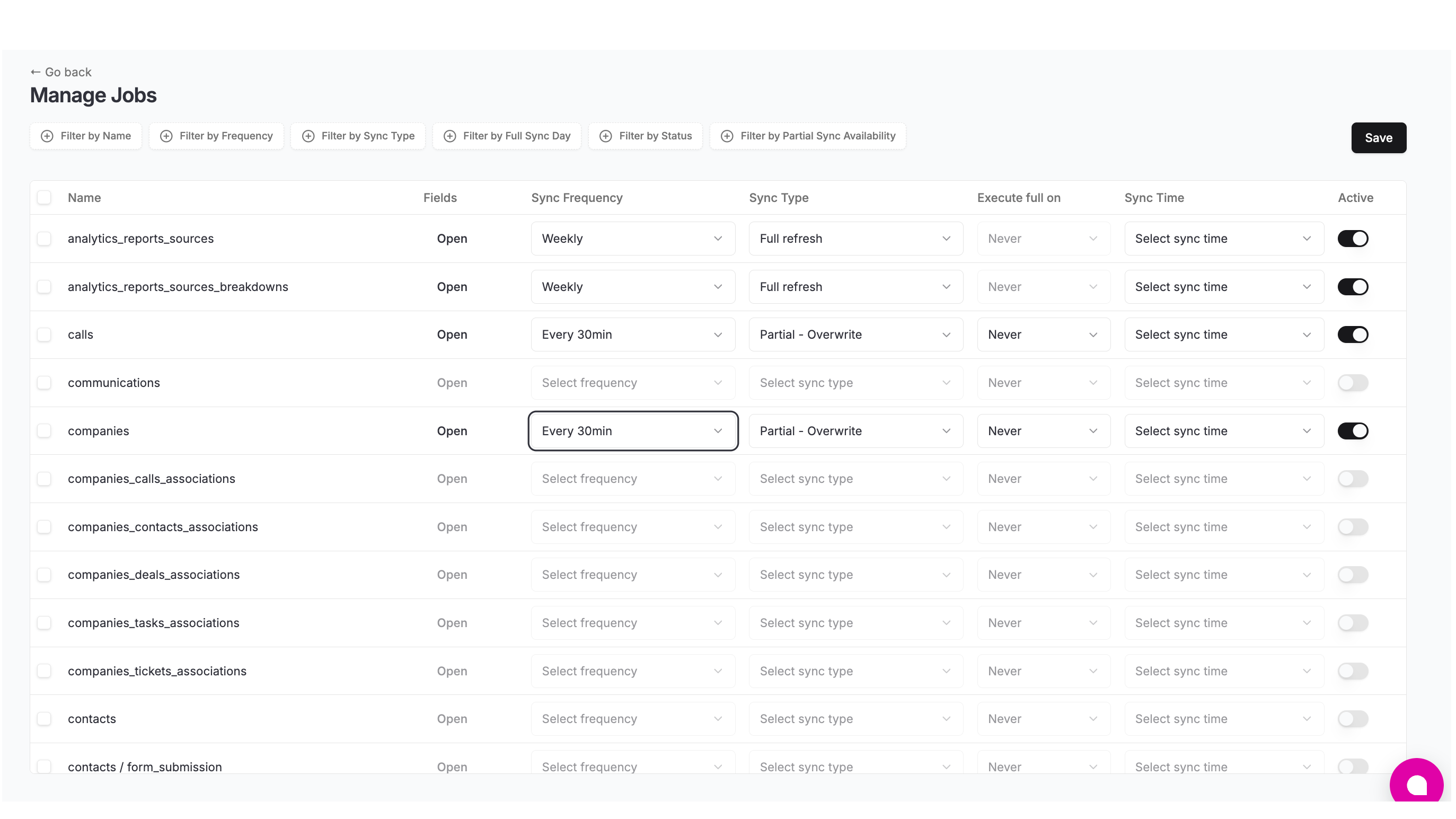Click plus icon on Filter by Sync Type

pos(308,136)
